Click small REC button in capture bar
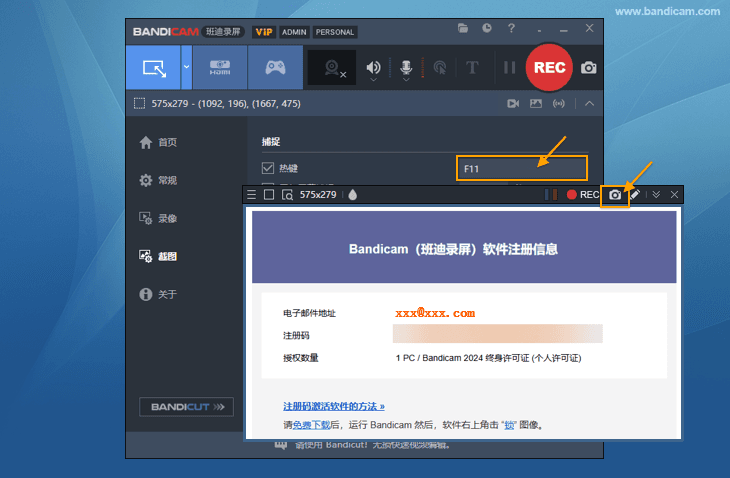 (583, 195)
